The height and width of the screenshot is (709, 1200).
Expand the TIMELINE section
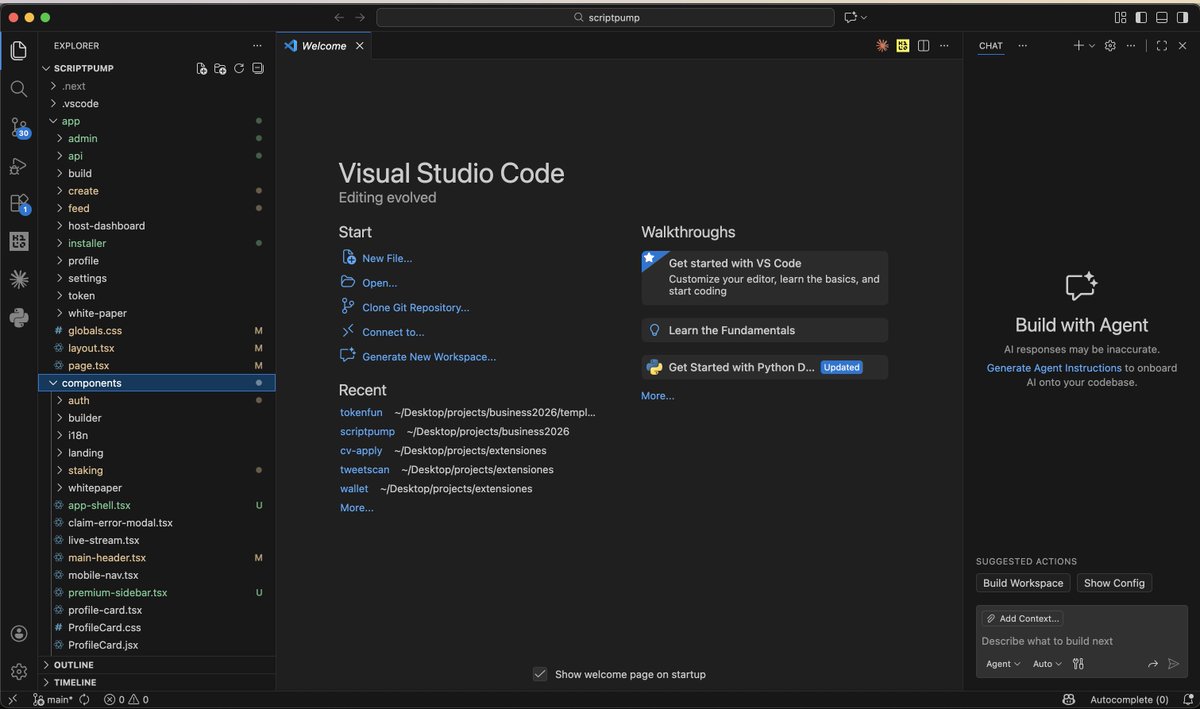[157, 682]
